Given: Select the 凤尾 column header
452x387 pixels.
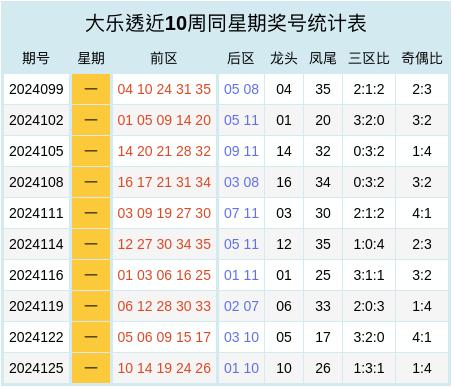Looking at the screenshot, I should pos(323,58).
